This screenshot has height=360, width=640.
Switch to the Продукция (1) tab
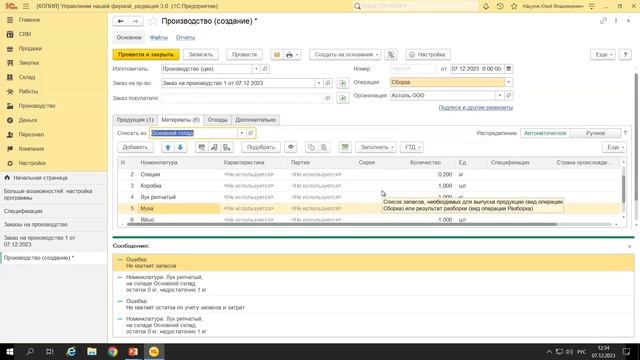(x=135, y=120)
